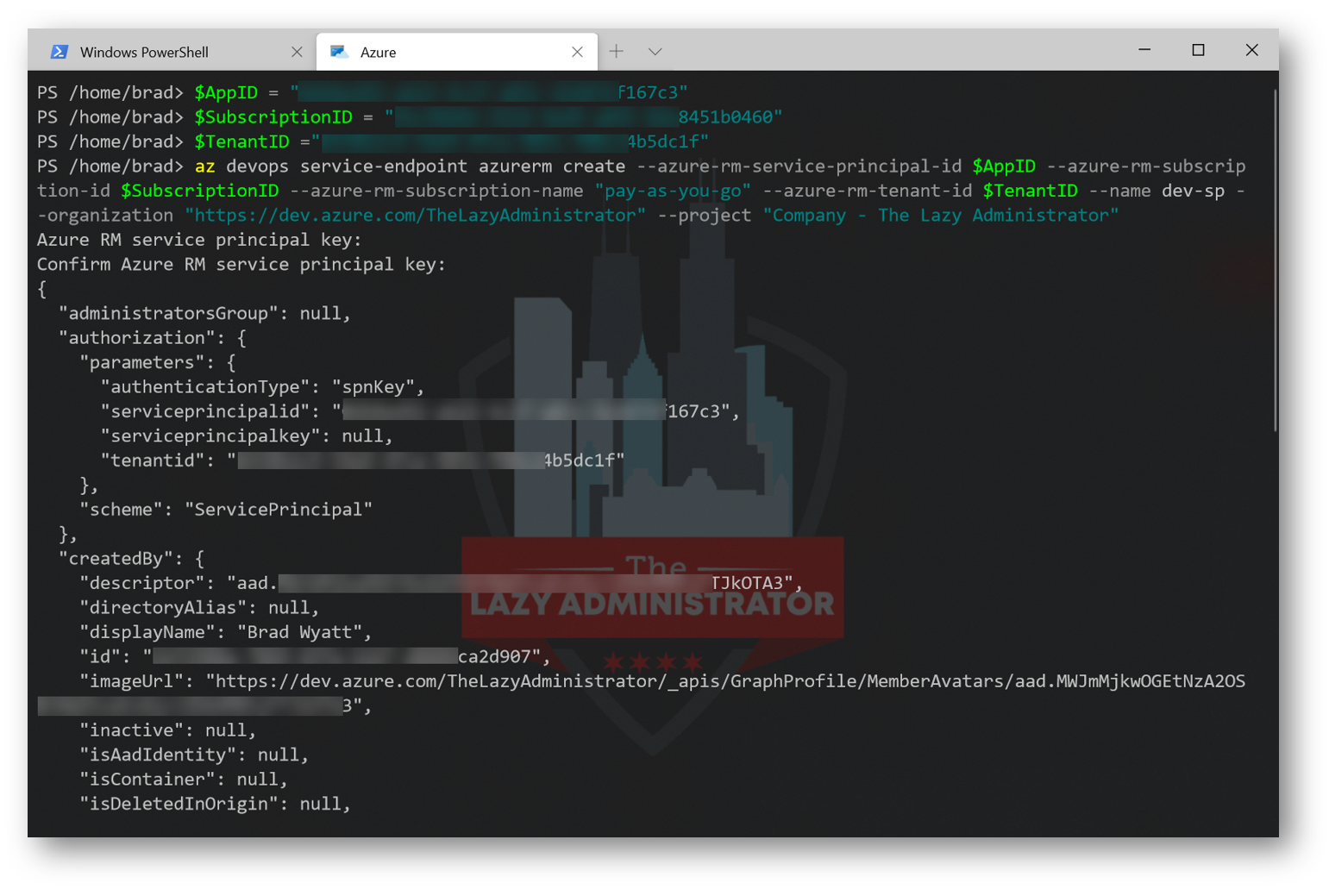
Task: Click the az devops command keyword "az"
Action: click(204, 166)
